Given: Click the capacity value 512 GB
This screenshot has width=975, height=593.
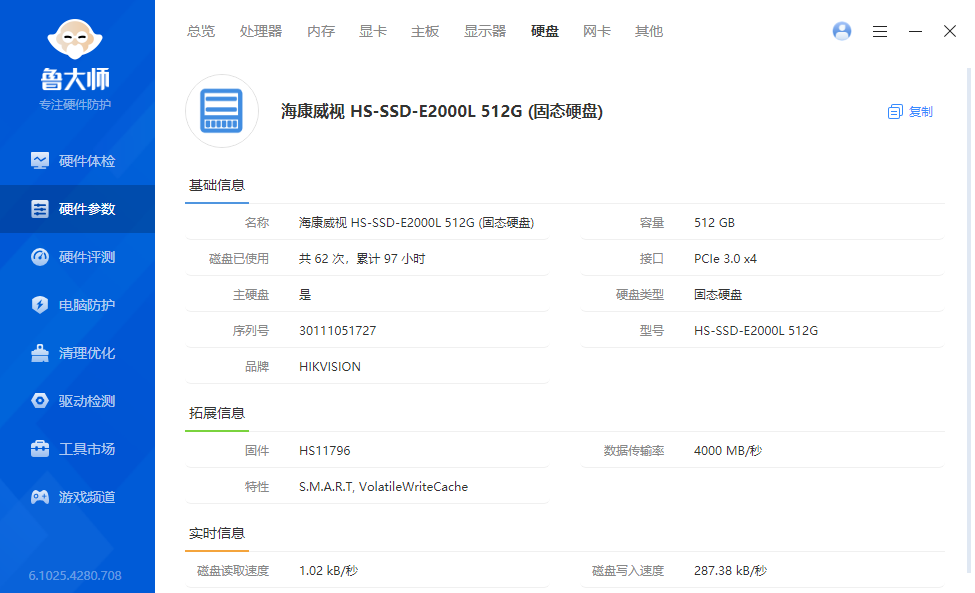Looking at the screenshot, I should tap(714, 223).
